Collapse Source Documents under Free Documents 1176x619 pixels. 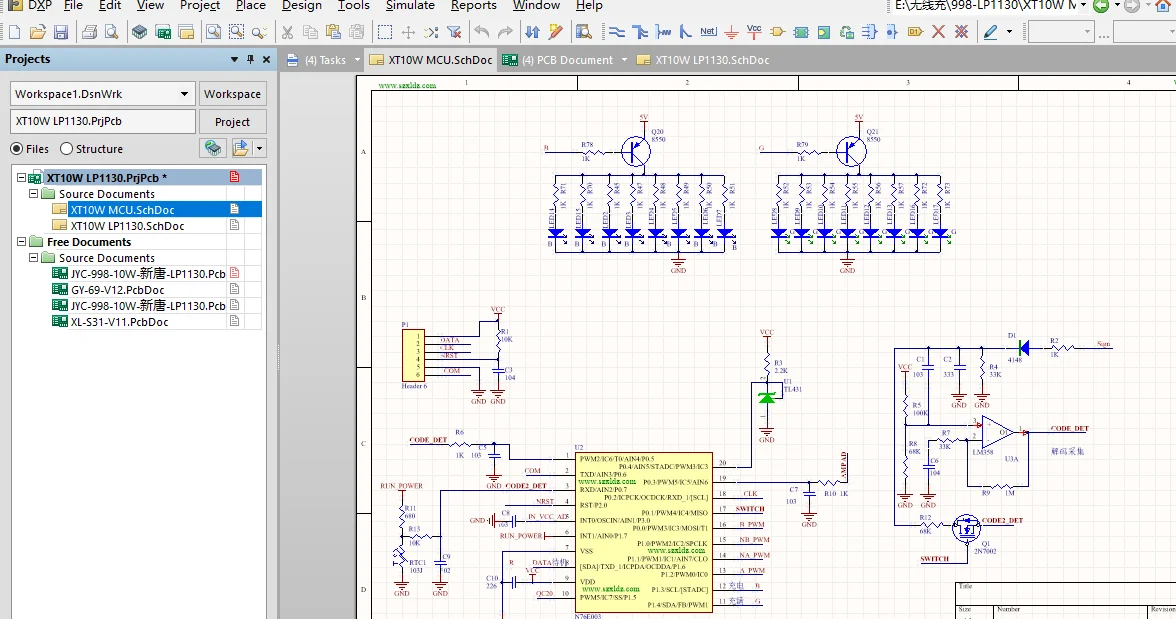[33, 257]
